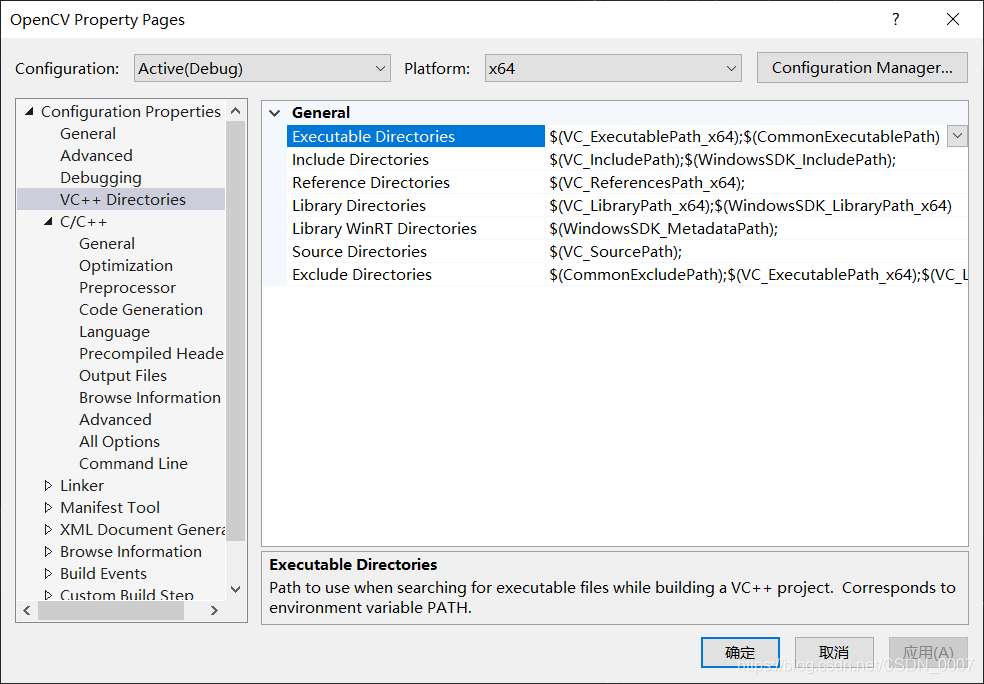Expand the Manifest Tool tree node
Image resolution: width=984 pixels, height=684 pixels.
pyautogui.click(x=48, y=508)
